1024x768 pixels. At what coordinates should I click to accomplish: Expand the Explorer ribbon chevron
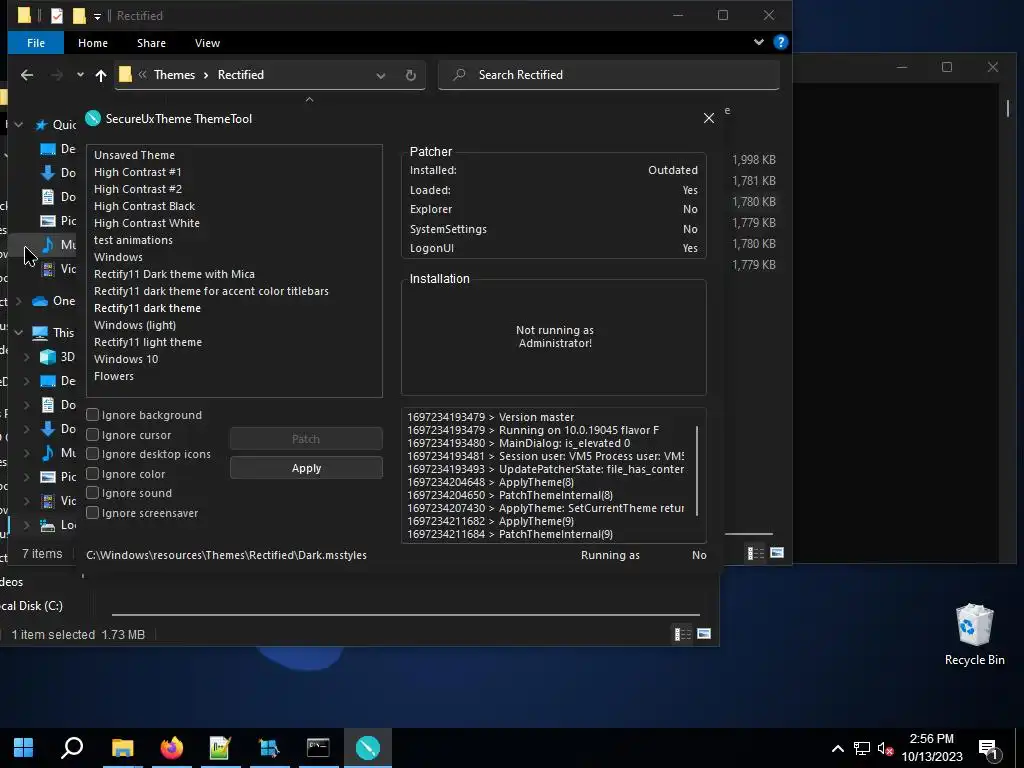click(x=758, y=42)
